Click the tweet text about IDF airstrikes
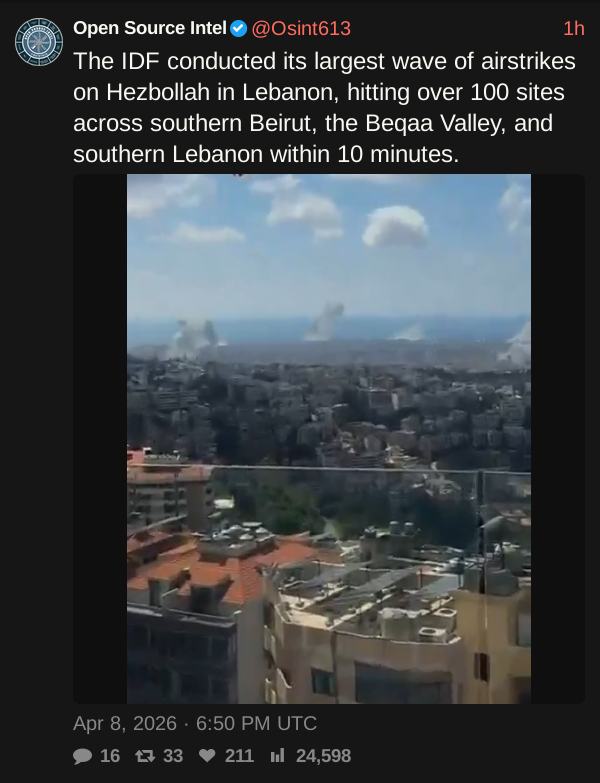 324,108
